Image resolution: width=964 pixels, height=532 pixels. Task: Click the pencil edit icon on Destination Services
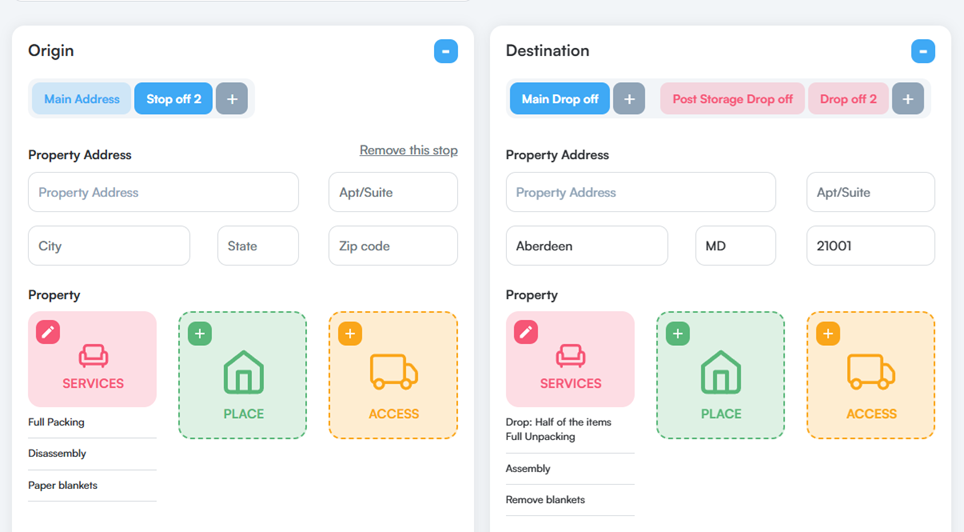pos(526,332)
